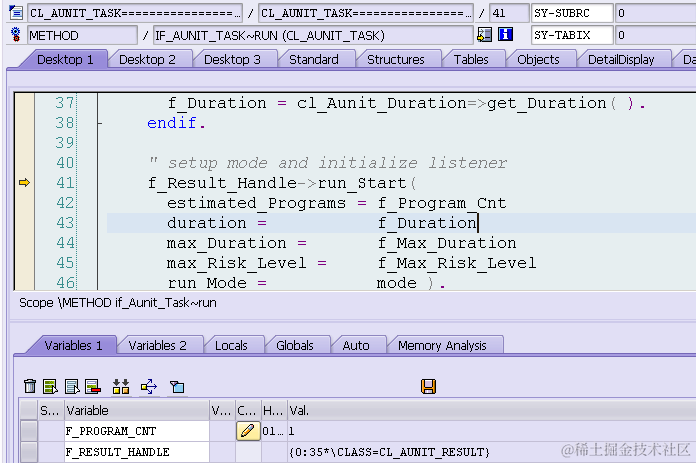696x463 pixels.
Task: Open the Standard tab
Action: click(314, 59)
